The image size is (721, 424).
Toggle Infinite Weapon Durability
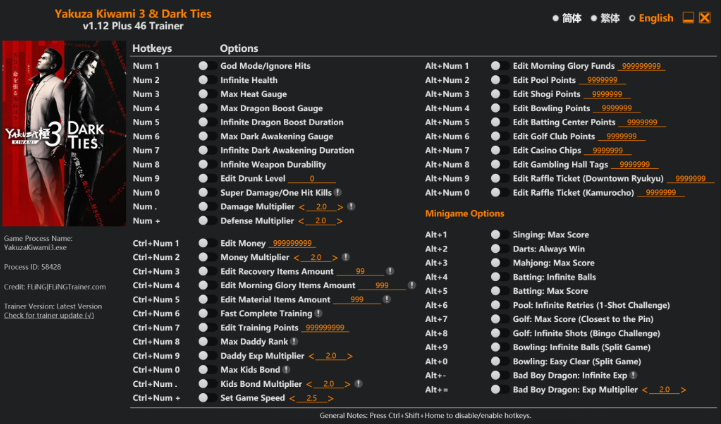207,164
